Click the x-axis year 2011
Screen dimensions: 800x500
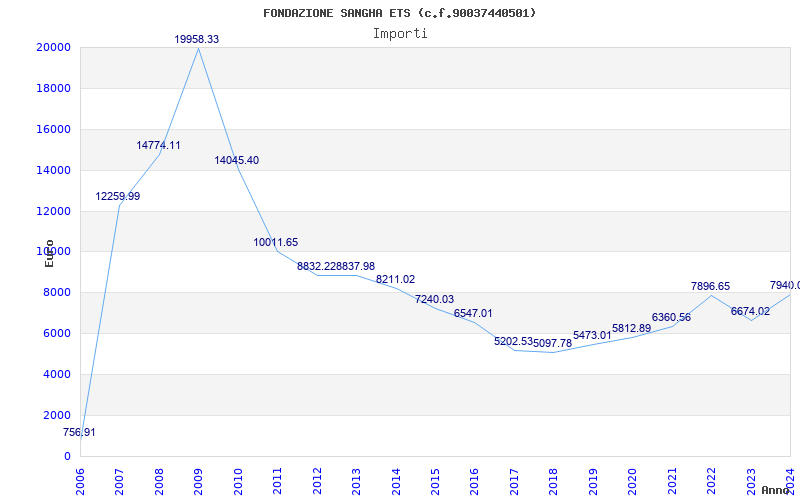278,482
